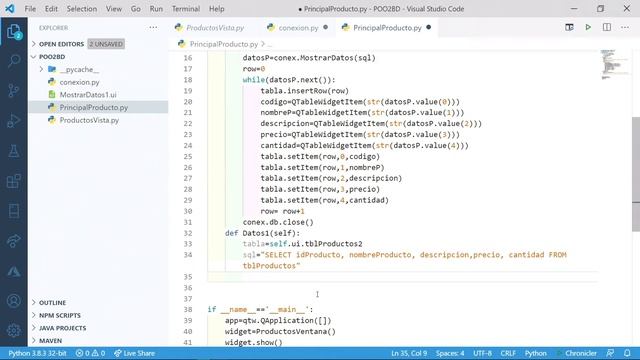Screen dimensions: 640x360
Task: Open the compare changes icon in the editor toolbar
Action: [x=569, y=27]
